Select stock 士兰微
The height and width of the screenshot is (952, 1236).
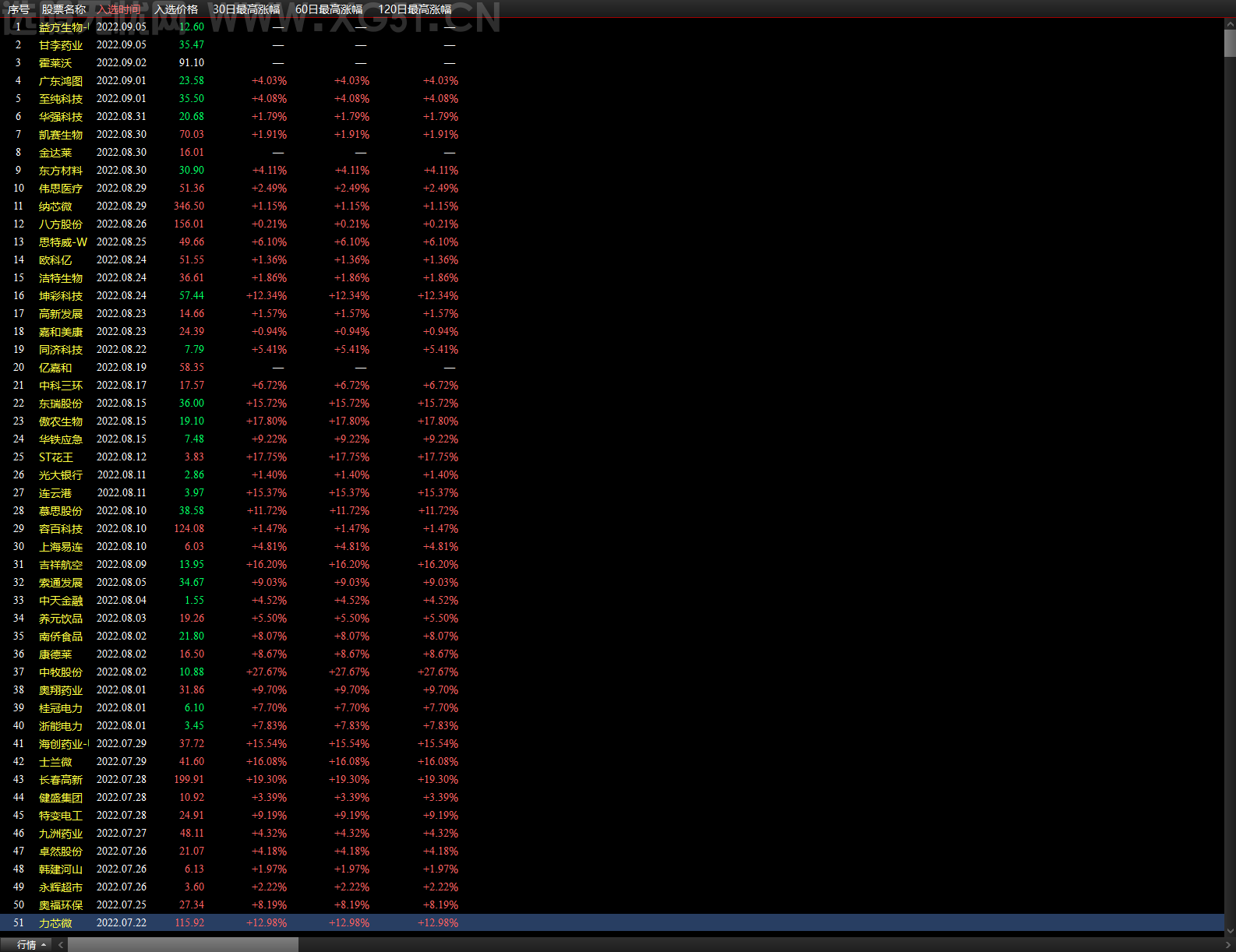55,762
